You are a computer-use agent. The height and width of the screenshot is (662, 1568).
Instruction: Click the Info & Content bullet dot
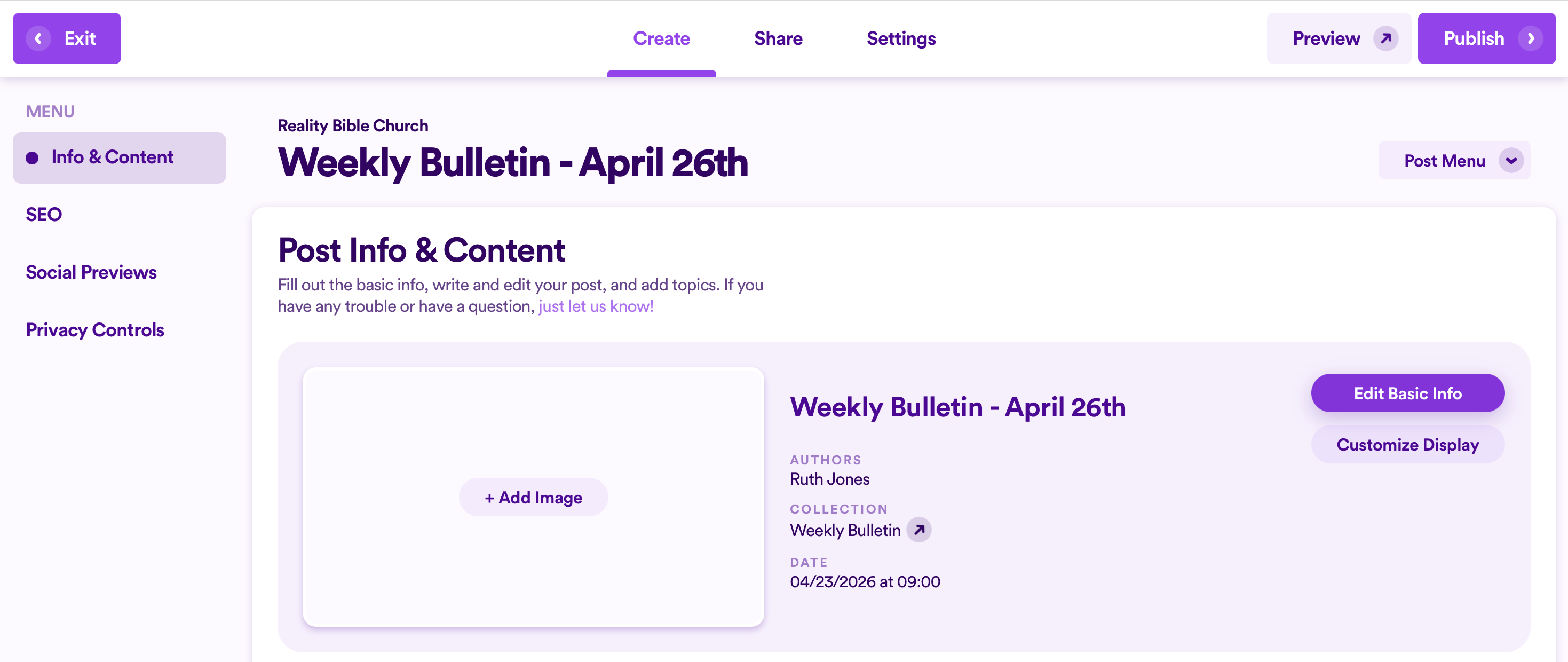(x=32, y=159)
